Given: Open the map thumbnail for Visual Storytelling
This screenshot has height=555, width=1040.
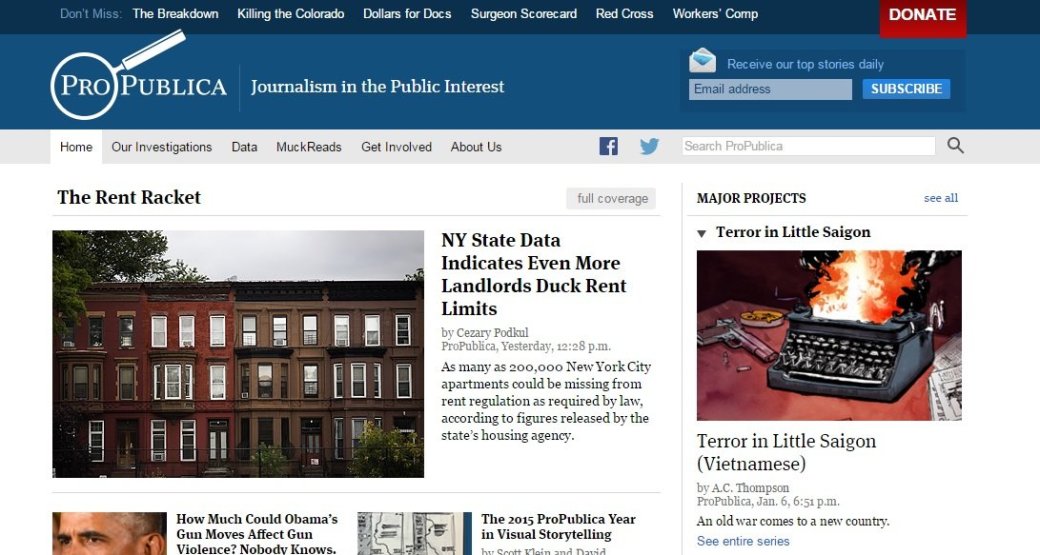Looking at the screenshot, I should (x=415, y=533).
